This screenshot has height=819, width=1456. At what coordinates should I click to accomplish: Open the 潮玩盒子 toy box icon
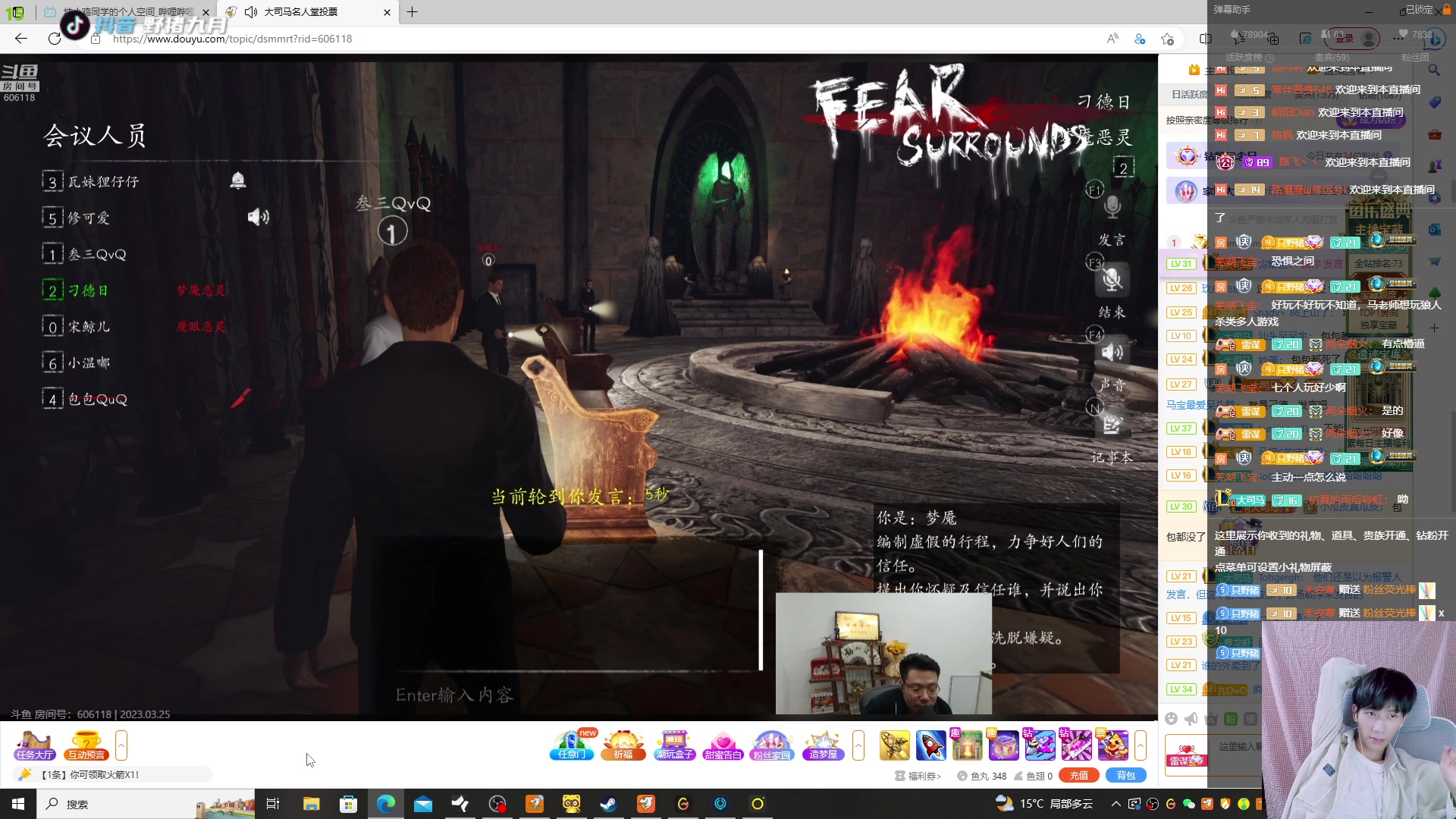[x=674, y=745]
